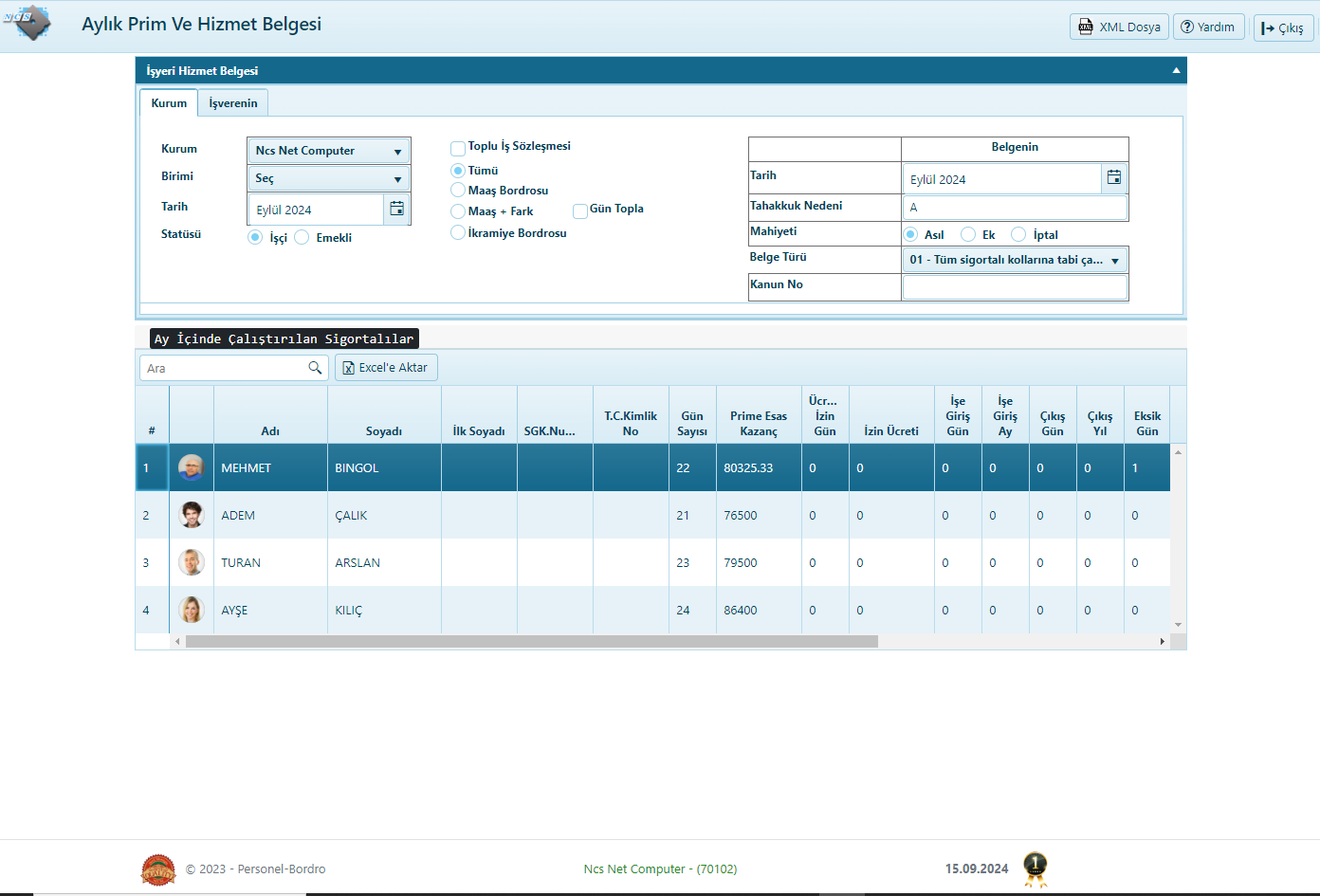Click the XML Dosya button
The height and width of the screenshot is (896, 1320).
1120,27
